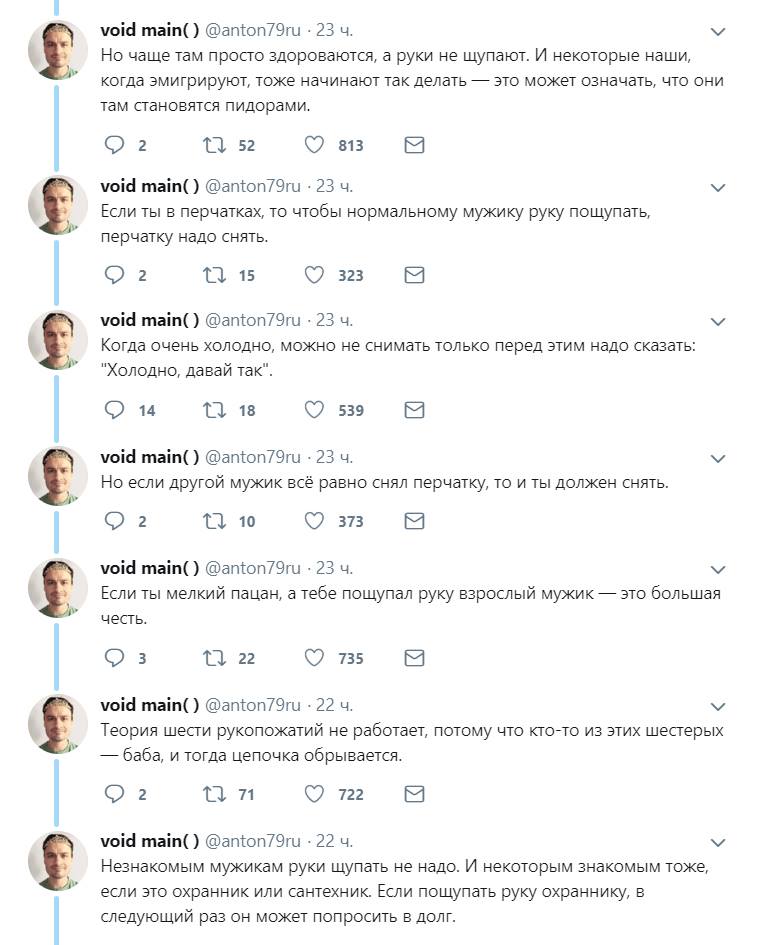Expand options on the last tweet about охранник
Viewport: 762px width, 945px height.
(717, 843)
